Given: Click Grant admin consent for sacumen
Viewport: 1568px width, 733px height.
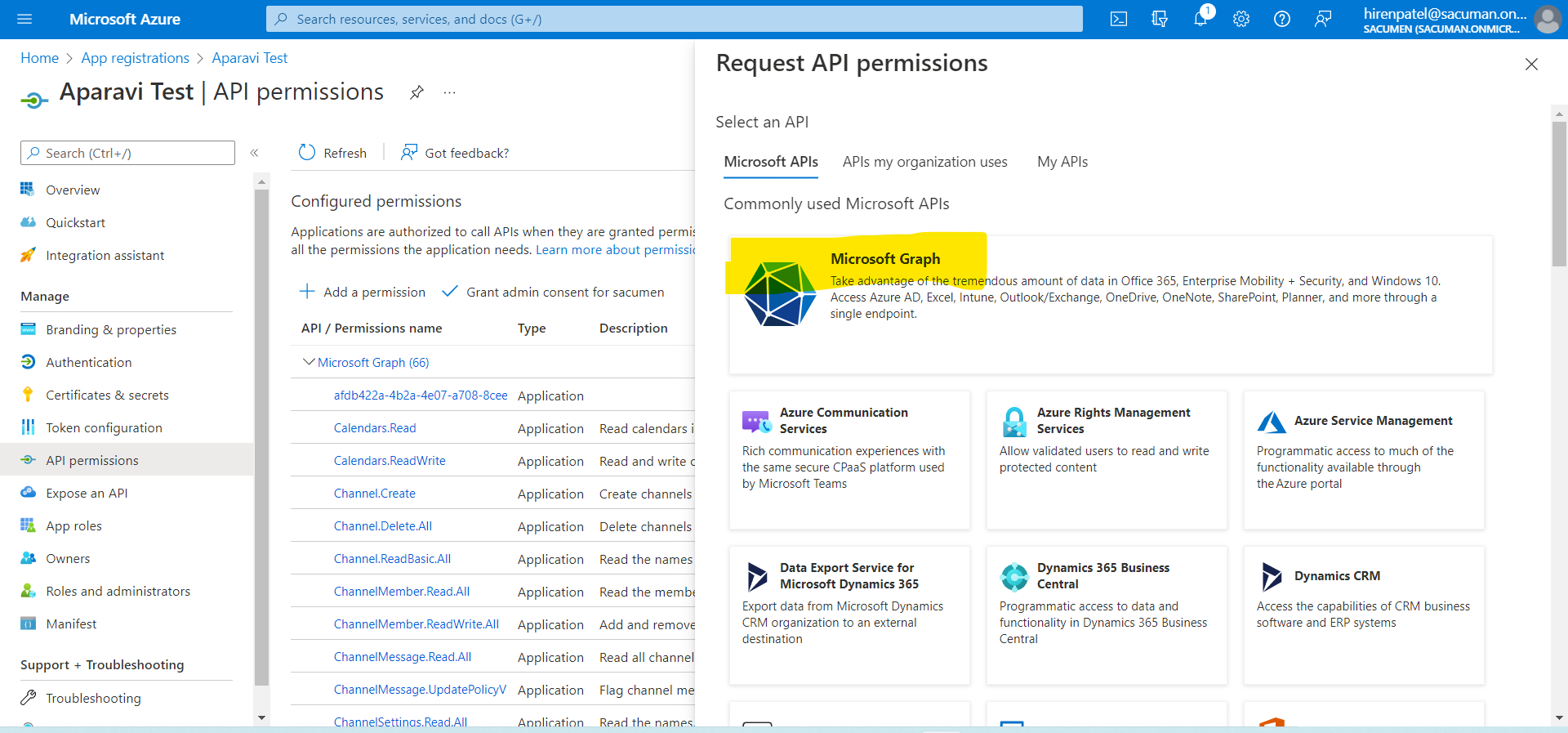Looking at the screenshot, I should 553,292.
